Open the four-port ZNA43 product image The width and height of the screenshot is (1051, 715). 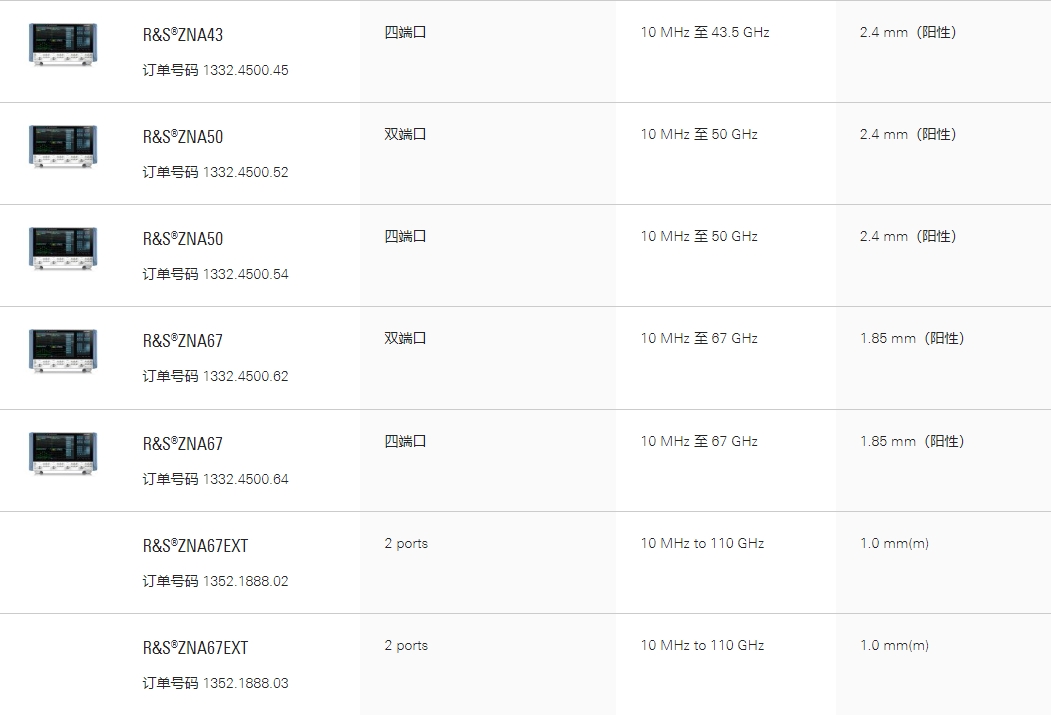coord(63,45)
